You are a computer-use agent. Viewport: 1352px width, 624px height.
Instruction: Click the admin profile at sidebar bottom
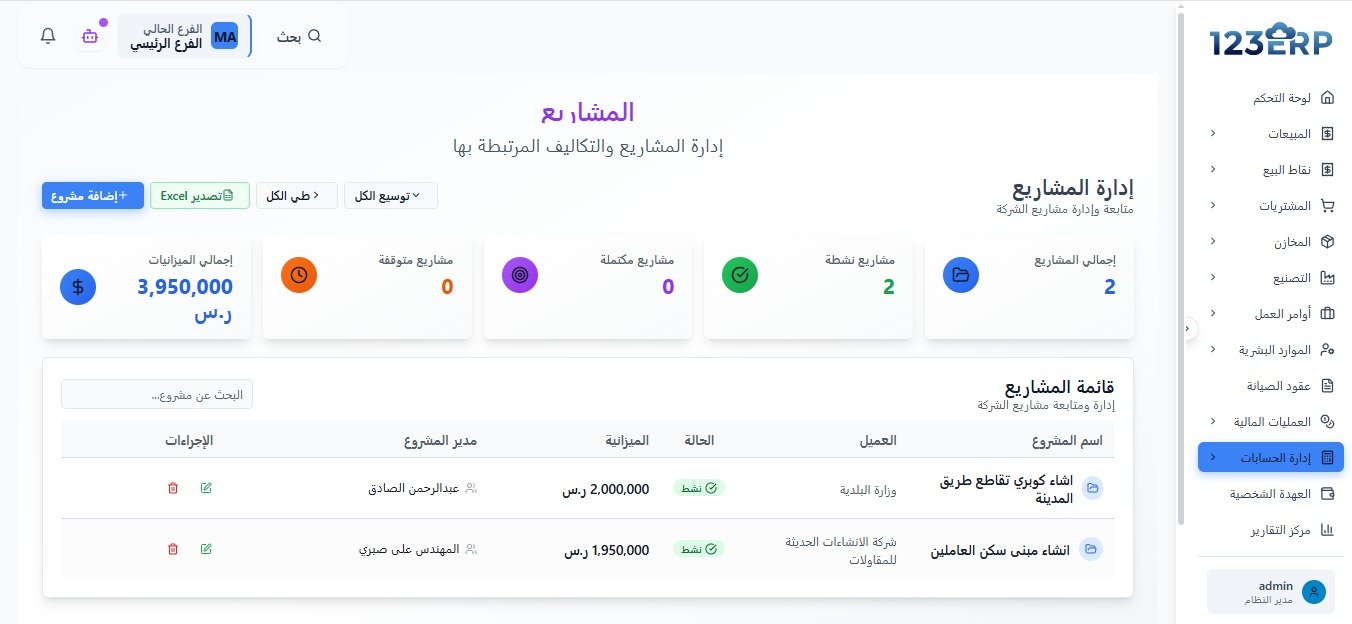coord(1270,591)
